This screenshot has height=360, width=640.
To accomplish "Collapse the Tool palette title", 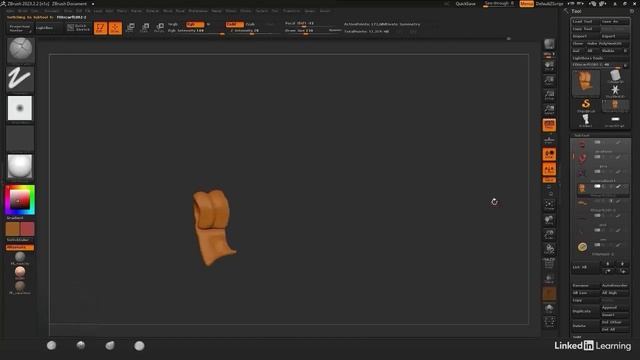I will click(576, 11).
